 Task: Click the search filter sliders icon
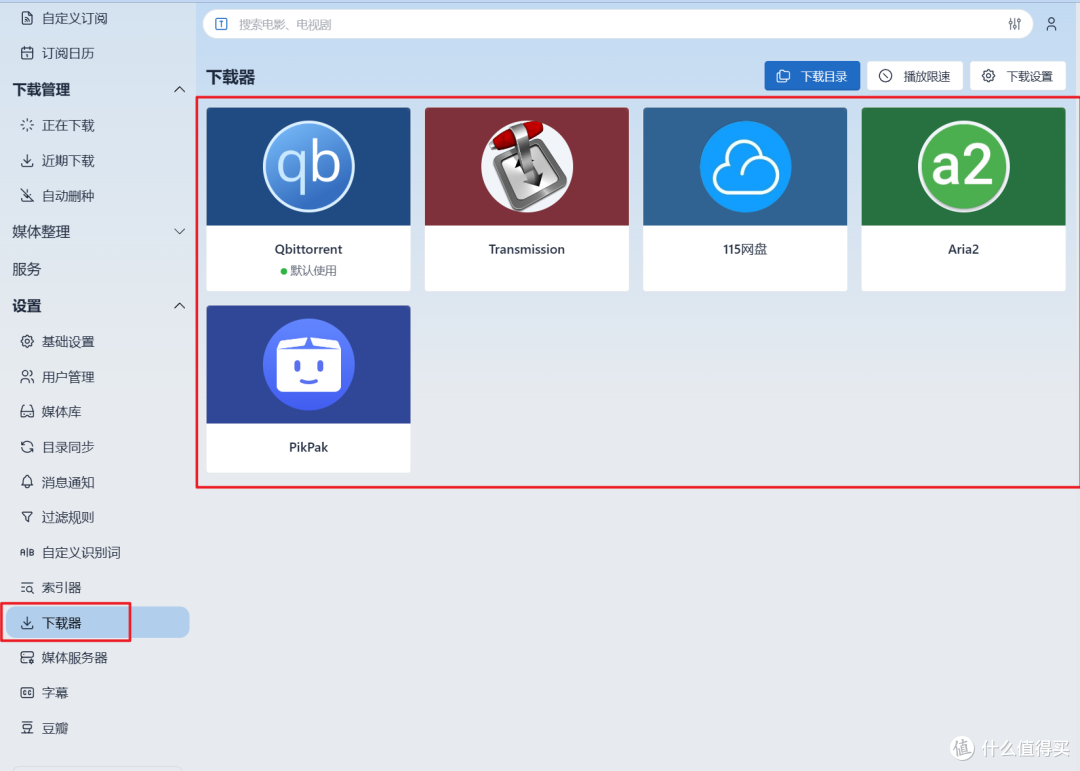(x=1015, y=24)
